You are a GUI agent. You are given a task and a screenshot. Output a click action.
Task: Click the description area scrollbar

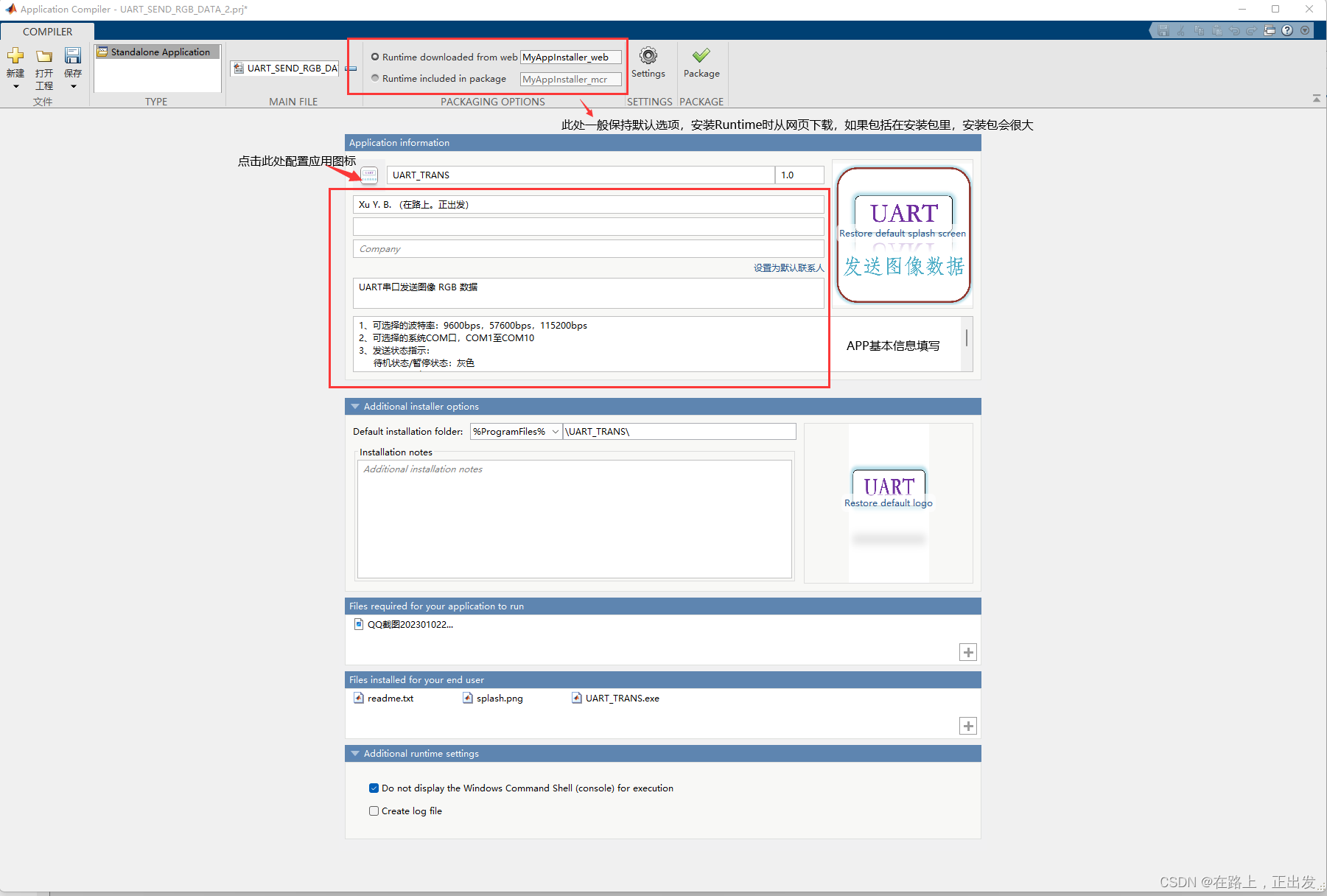click(967, 338)
